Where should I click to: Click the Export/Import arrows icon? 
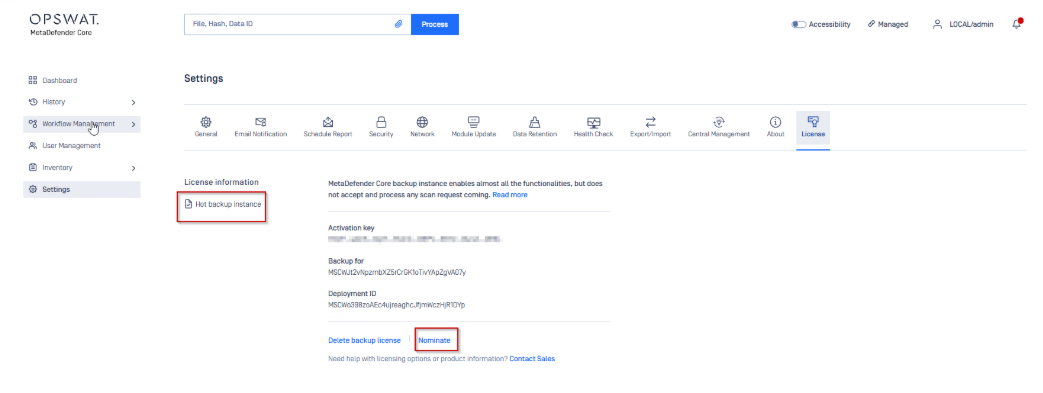(x=651, y=122)
